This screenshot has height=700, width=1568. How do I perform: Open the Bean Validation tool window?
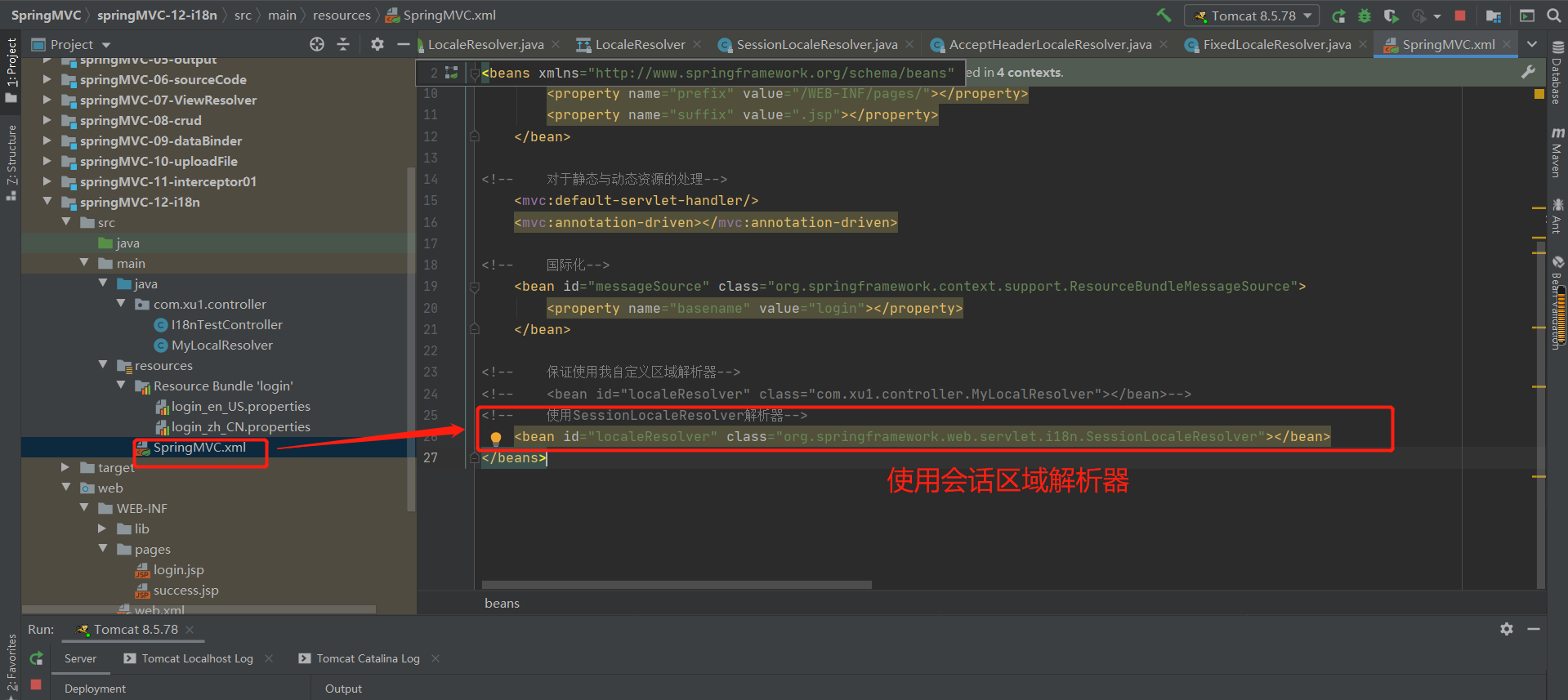click(x=1557, y=302)
